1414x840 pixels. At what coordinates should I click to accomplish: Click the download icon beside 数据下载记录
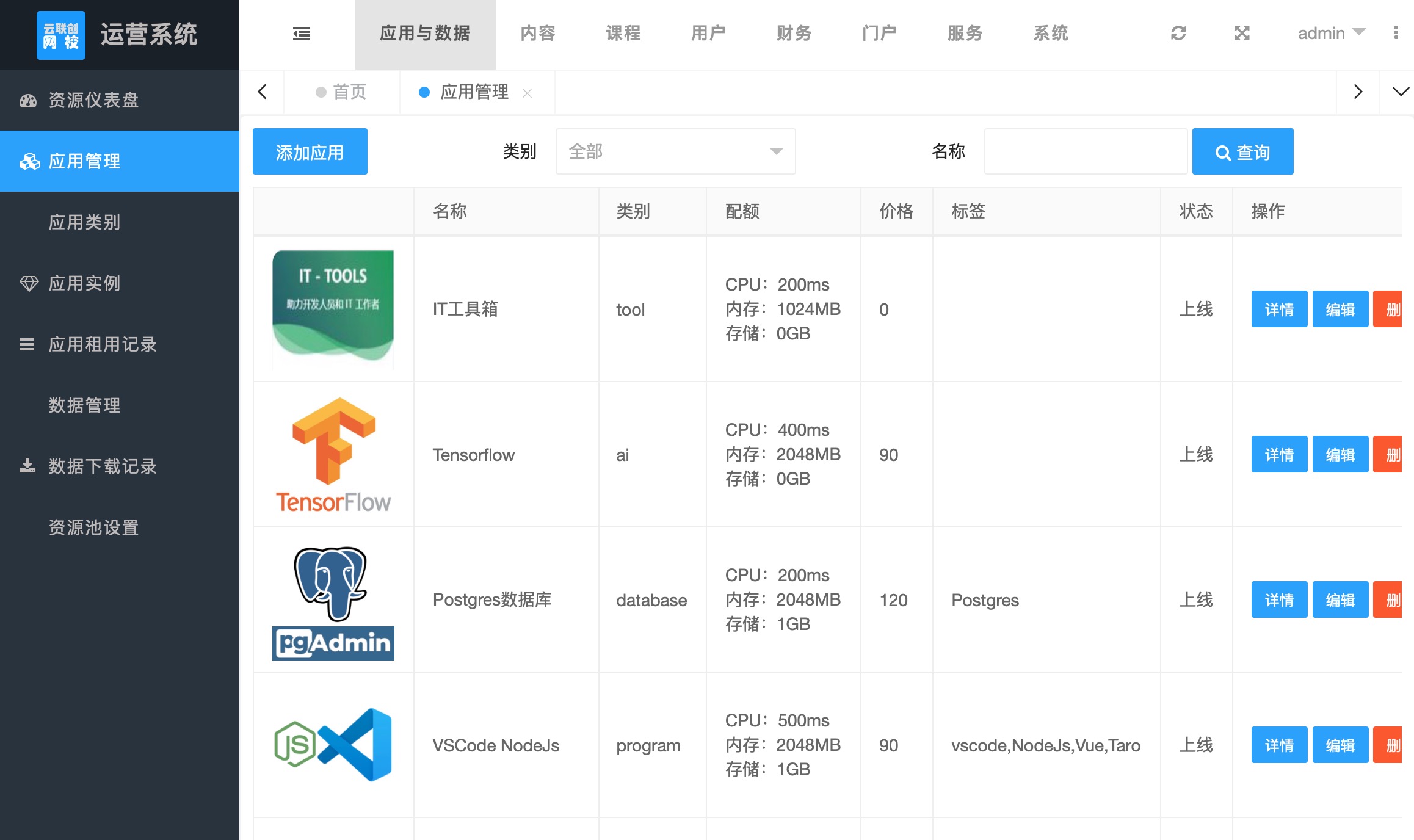pos(27,466)
